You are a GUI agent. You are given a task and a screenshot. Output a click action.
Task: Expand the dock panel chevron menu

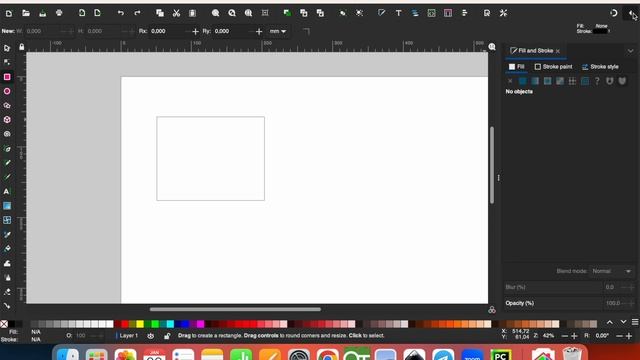[x=630, y=51]
